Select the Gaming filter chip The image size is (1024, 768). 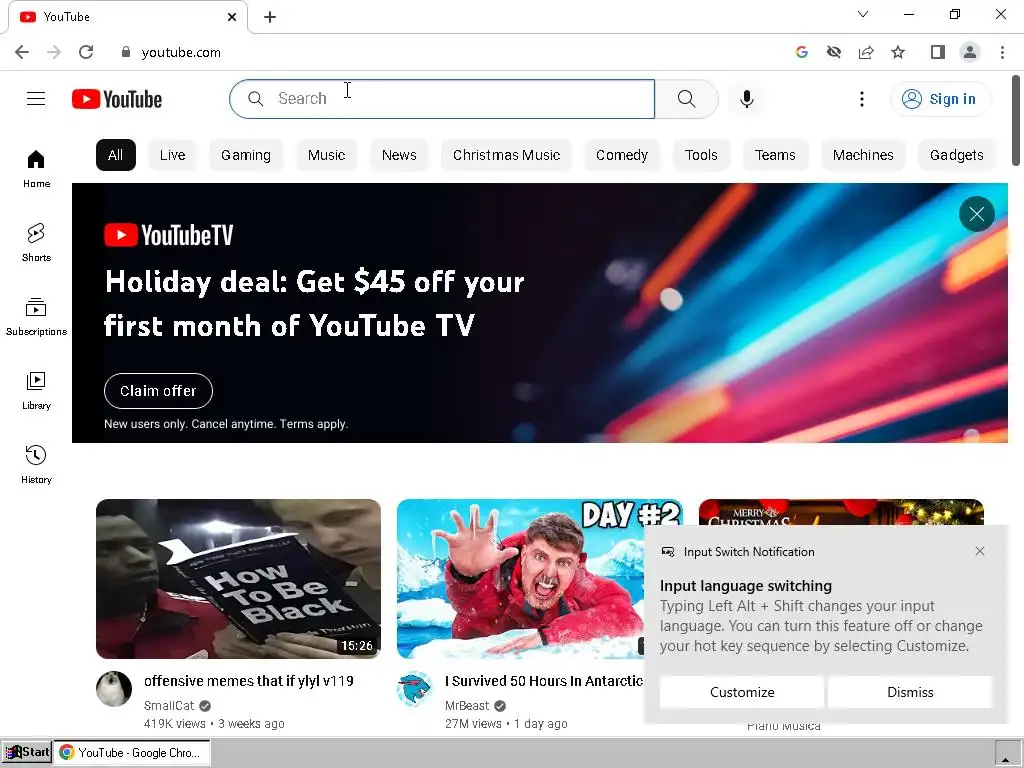246,155
